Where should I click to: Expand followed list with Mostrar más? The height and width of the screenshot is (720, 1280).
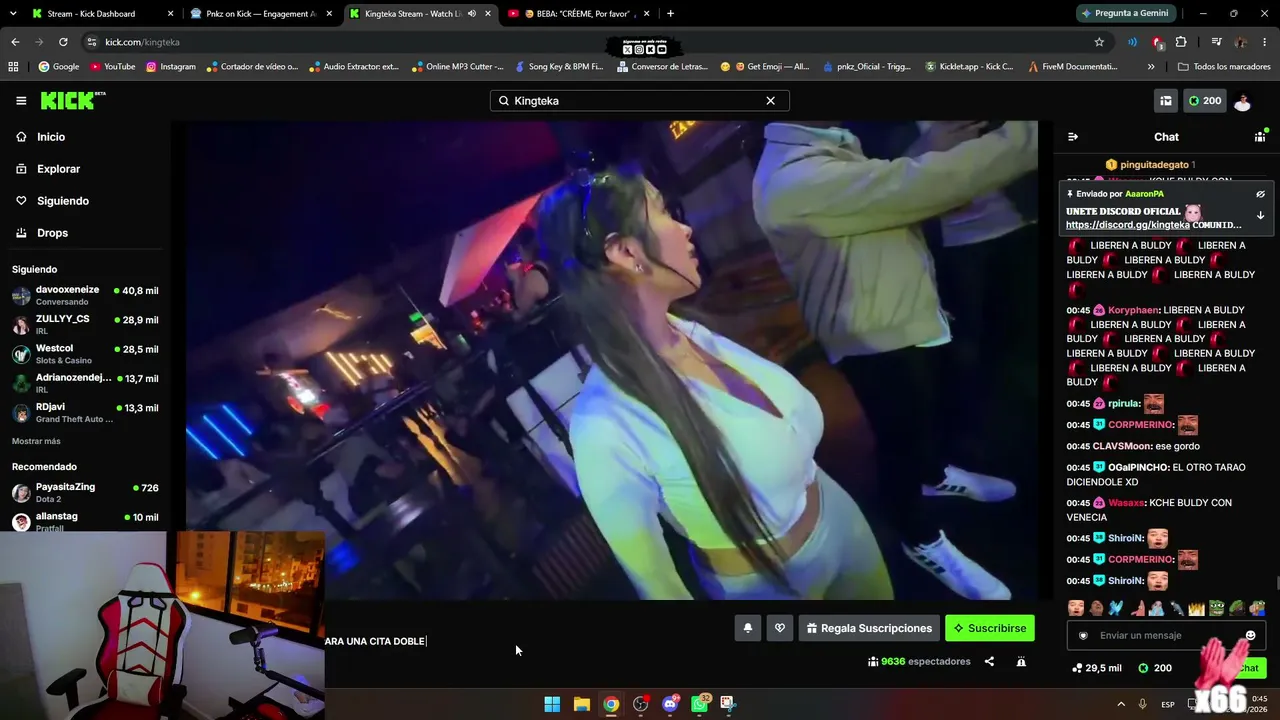[x=36, y=441]
